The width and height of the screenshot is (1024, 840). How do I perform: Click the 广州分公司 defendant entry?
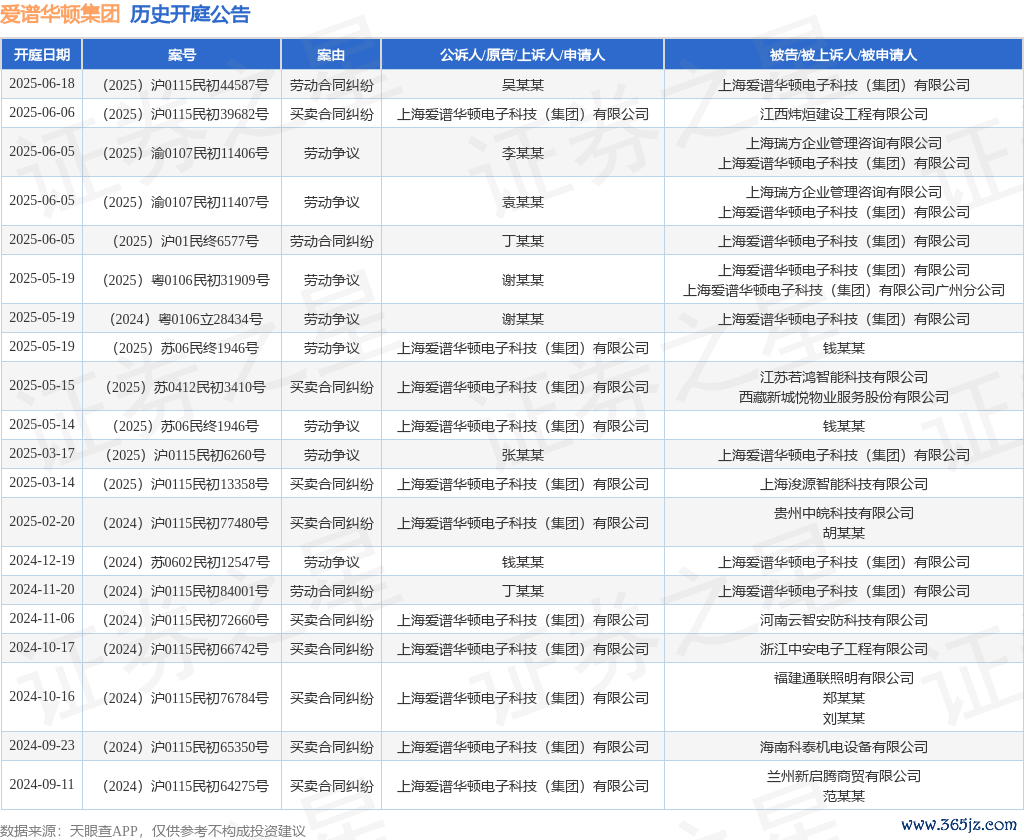844,290
